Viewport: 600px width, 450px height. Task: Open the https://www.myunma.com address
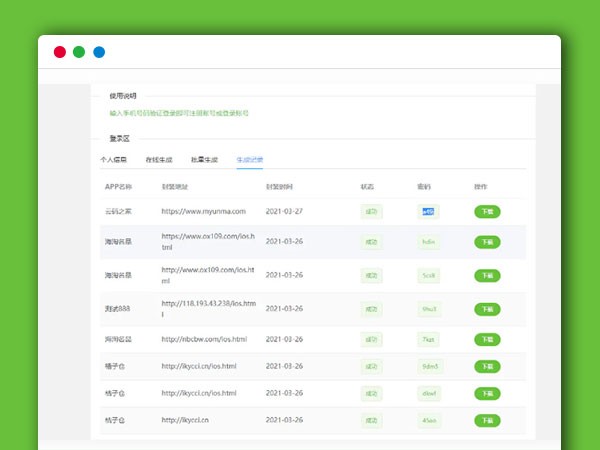[x=203, y=211]
